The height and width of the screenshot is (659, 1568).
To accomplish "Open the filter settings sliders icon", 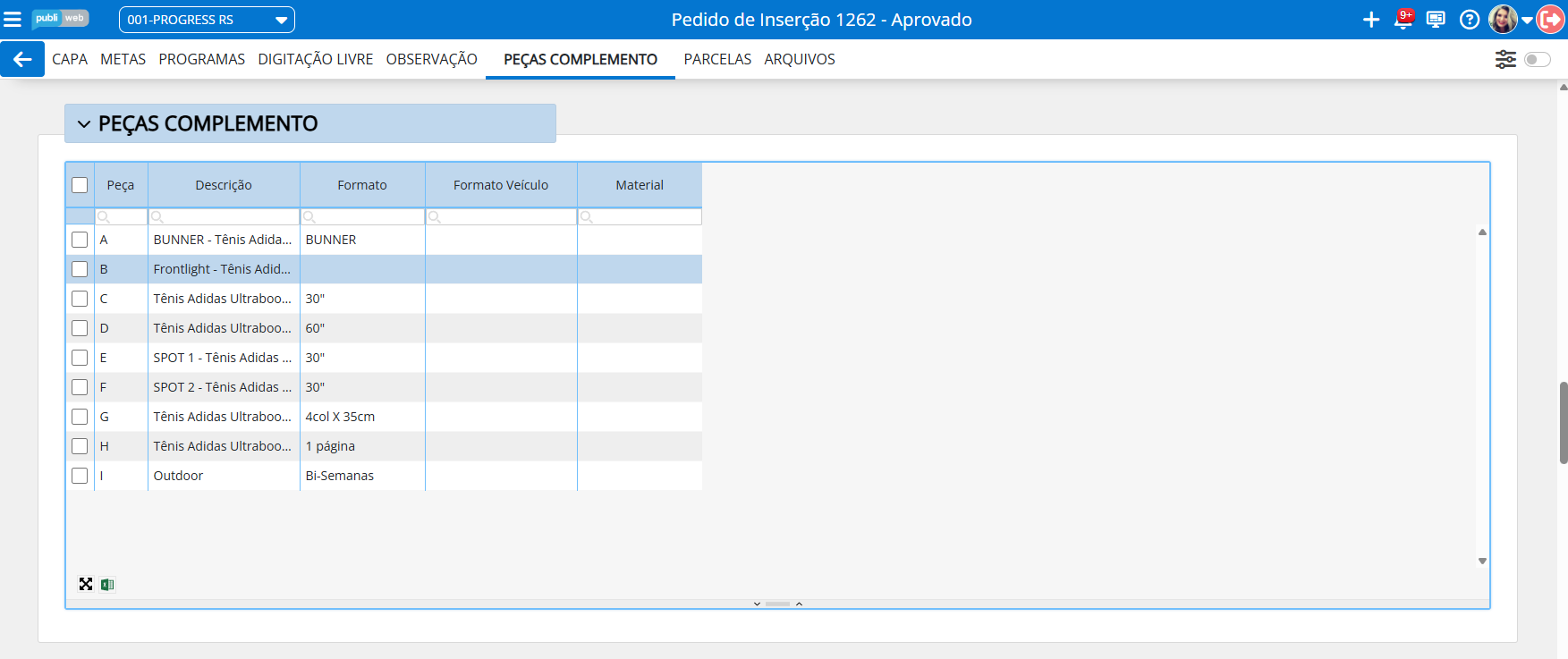I will 1505,59.
